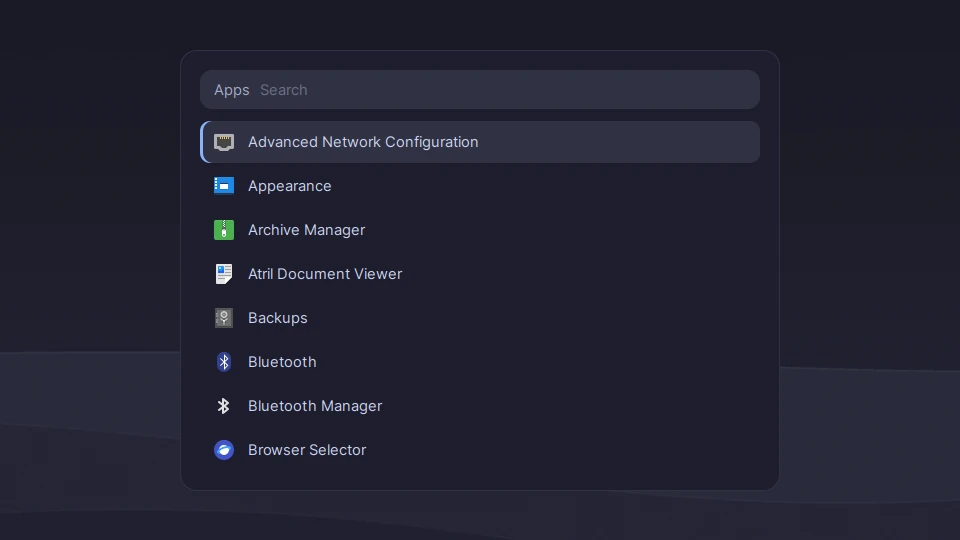Screen dimensions: 960x540
Task: Select "Archive Manager" from the list
Action: point(480,230)
